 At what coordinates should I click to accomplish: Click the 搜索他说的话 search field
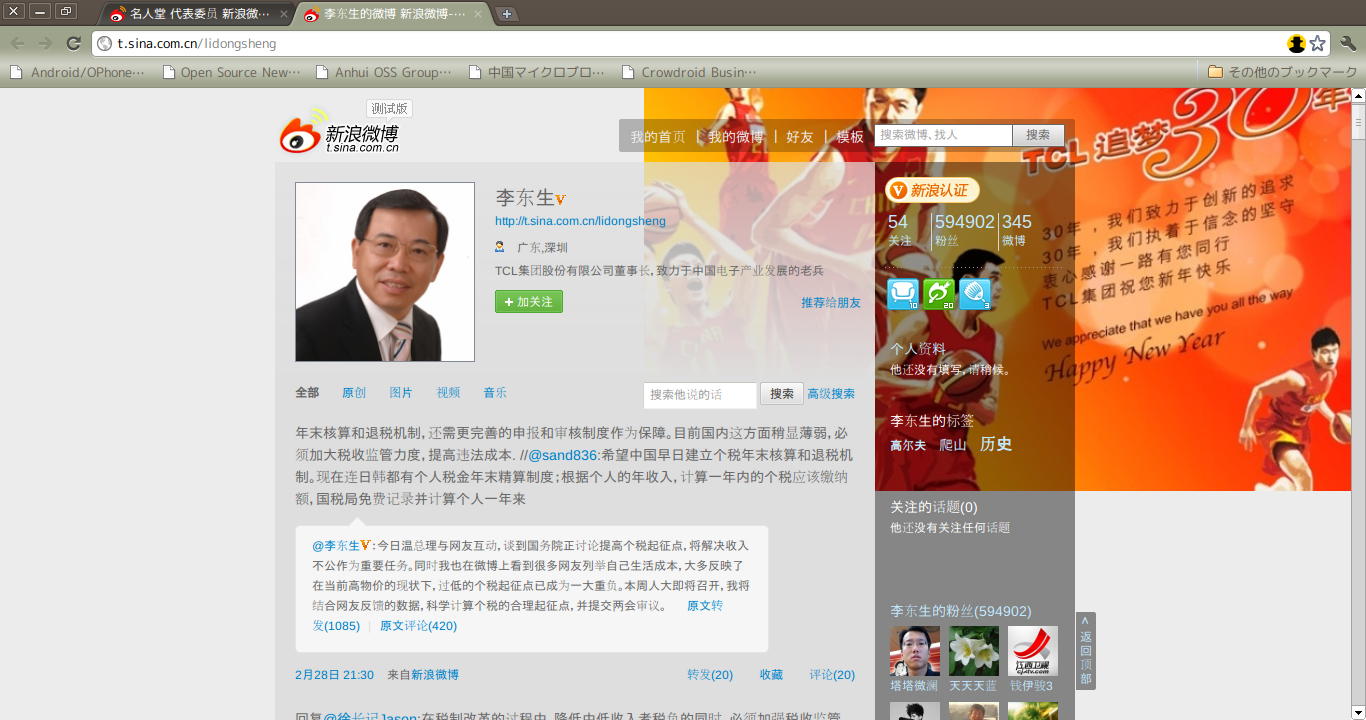point(700,395)
